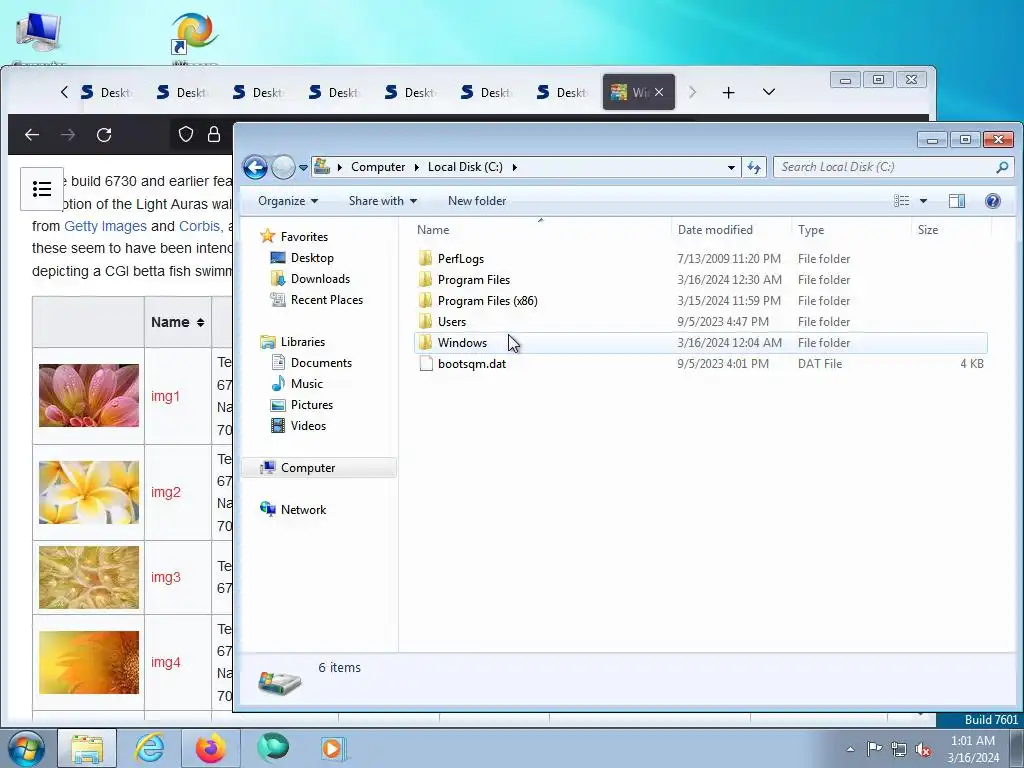Open Firefox from the taskbar

[x=210, y=748]
